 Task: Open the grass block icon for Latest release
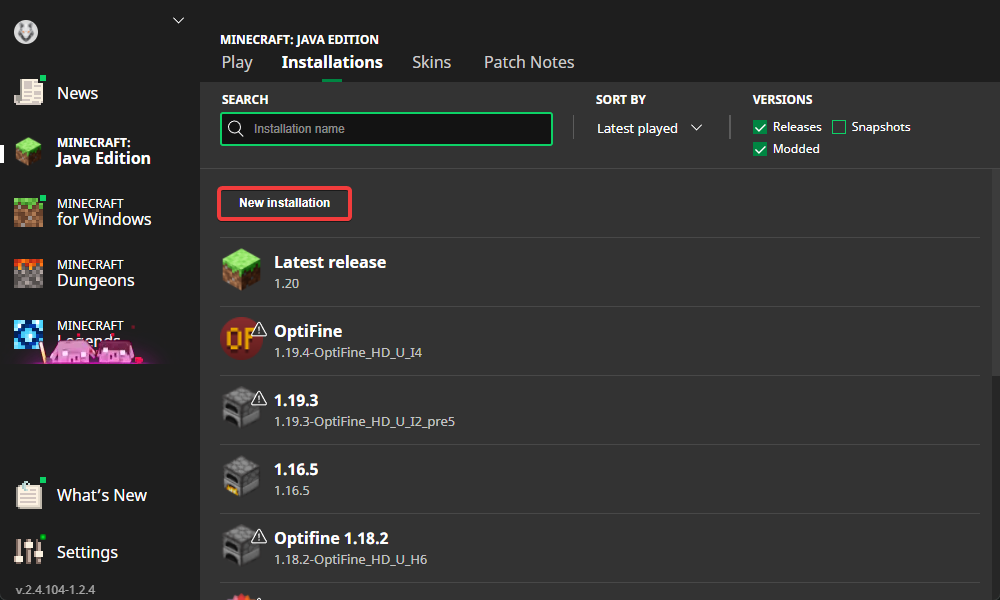pos(241,269)
